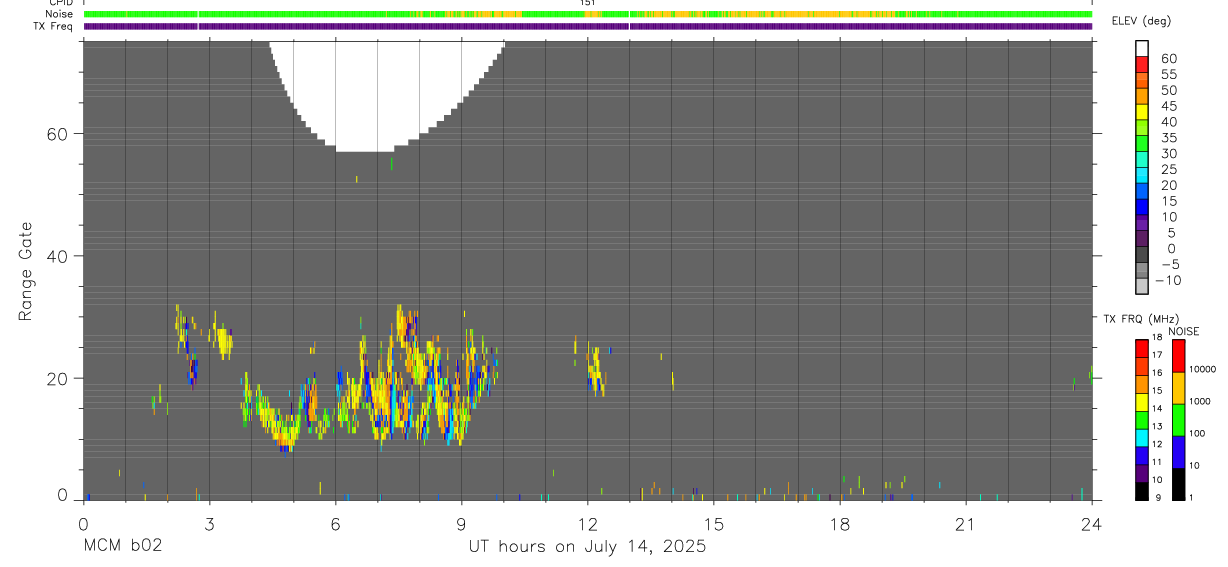The height and width of the screenshot is (567, 1228).
Task: Click the Range Gate axis label
Action: coord(27,271)
